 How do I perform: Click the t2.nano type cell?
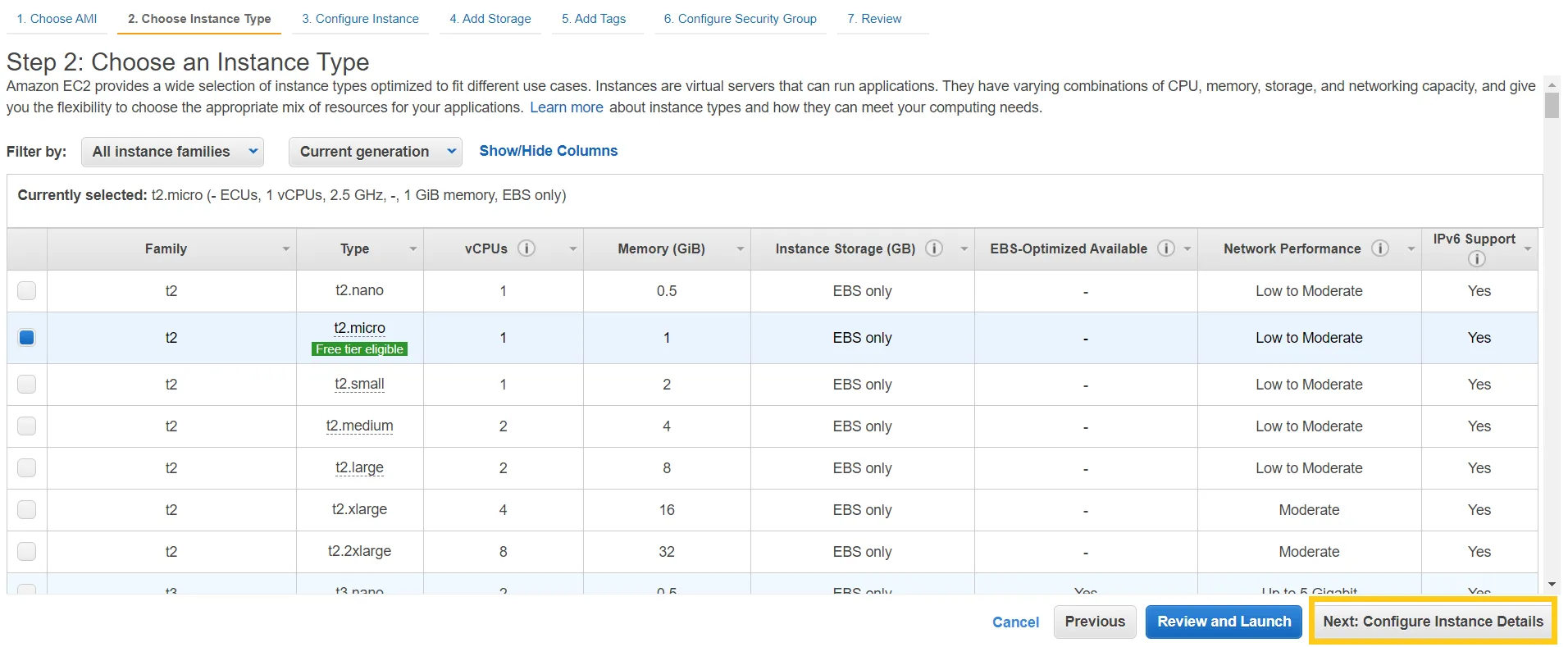(x=359, y=290)
